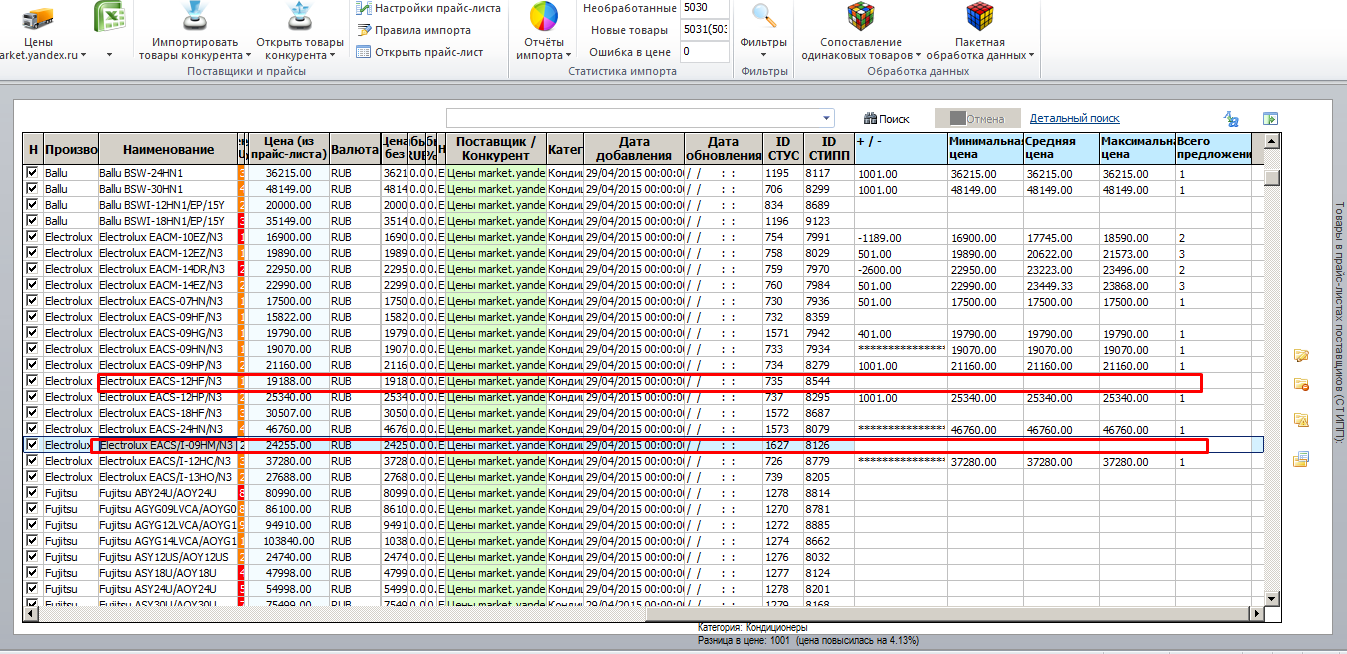
Task: Click the Валюта column header
Action: click(355, 149)
